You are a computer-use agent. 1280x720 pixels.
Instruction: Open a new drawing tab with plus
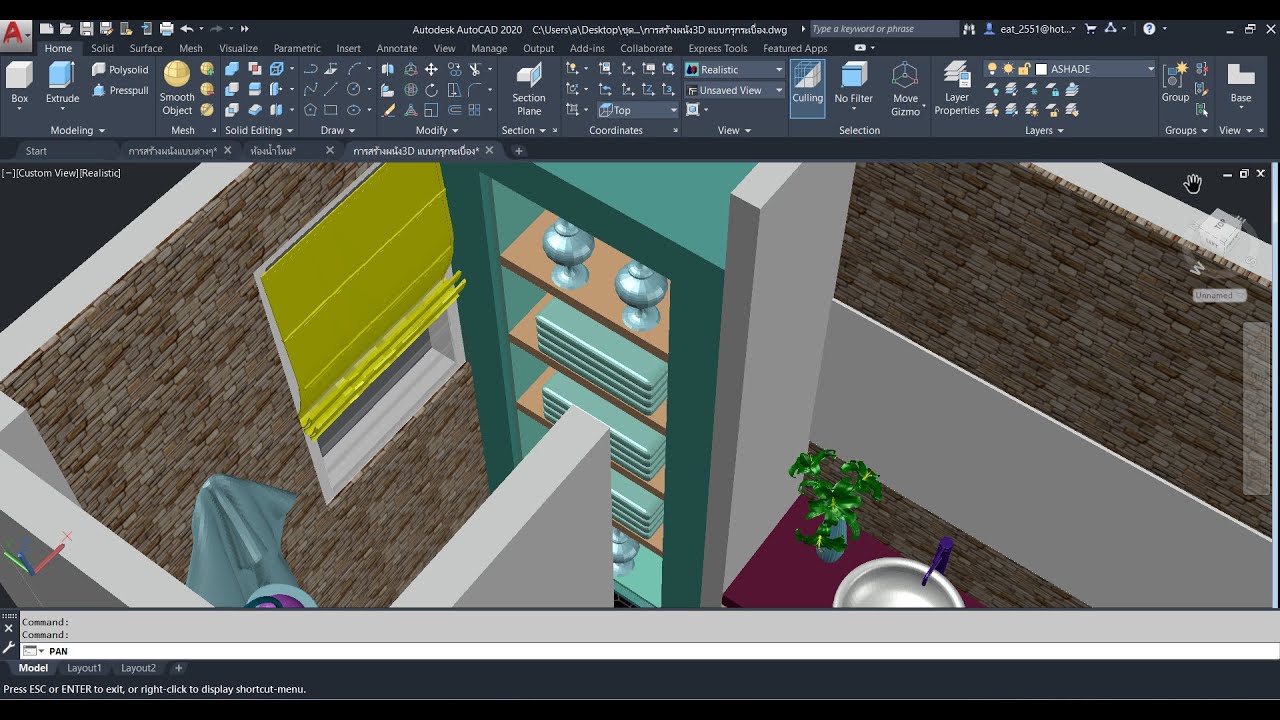click(x=518, y=151)
